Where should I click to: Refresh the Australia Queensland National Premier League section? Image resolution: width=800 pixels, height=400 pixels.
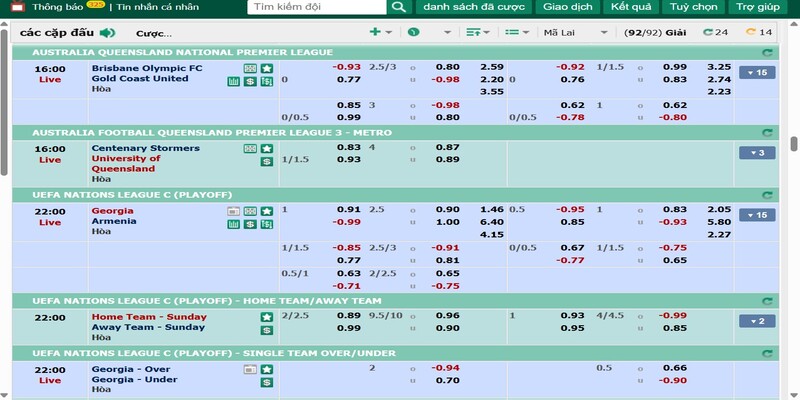tap(767, 52)
